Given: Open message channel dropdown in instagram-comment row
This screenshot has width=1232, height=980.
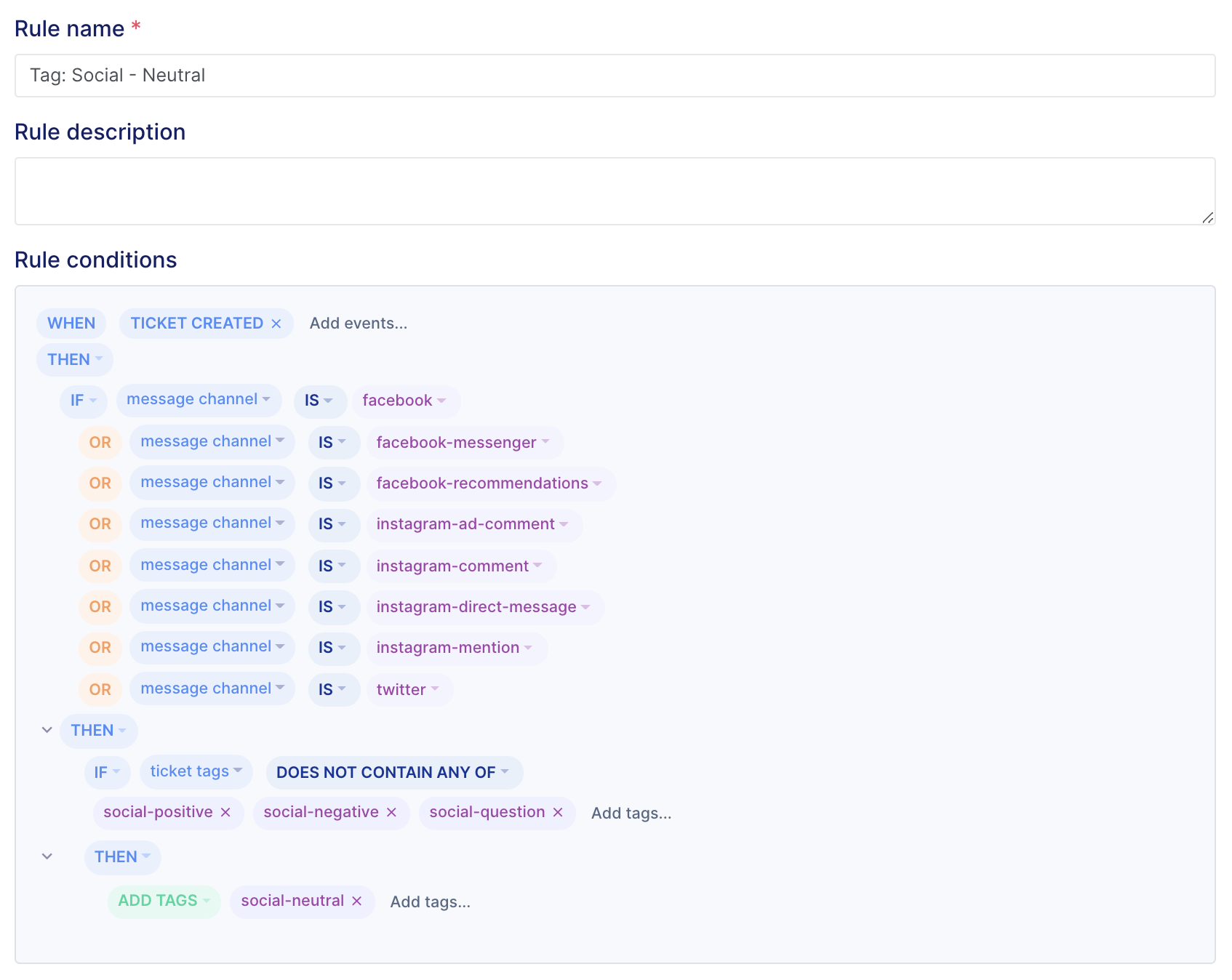Looking at the screenshot, I should pos(212,565).
